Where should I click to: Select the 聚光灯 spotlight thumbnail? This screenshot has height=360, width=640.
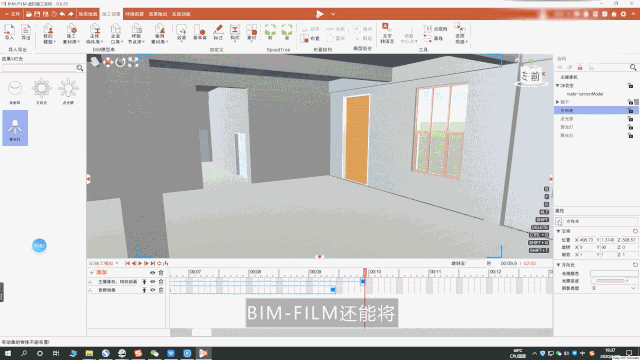[15, 128]
